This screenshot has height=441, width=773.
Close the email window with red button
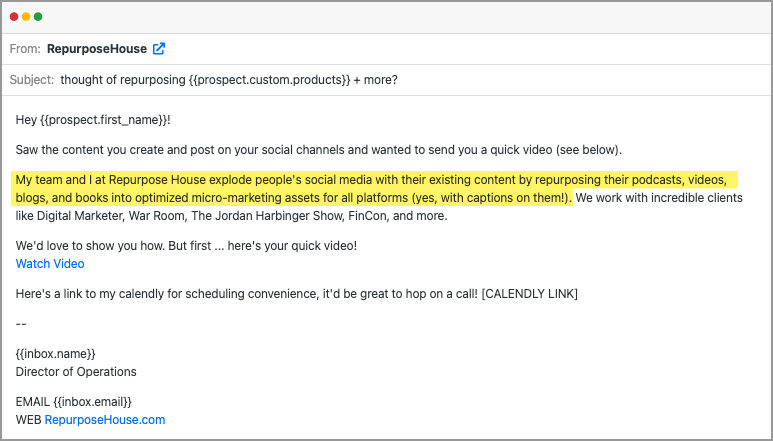pos(14,17)
